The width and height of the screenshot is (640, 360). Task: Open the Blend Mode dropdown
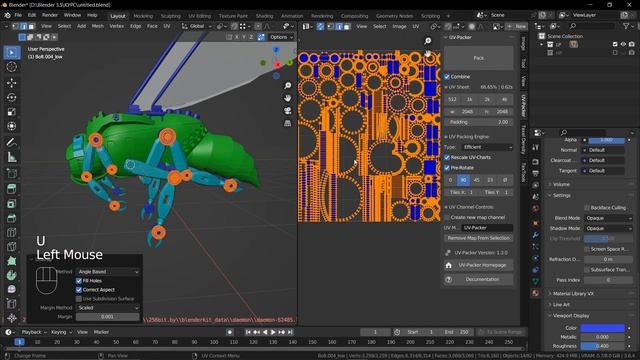[608, 218]
